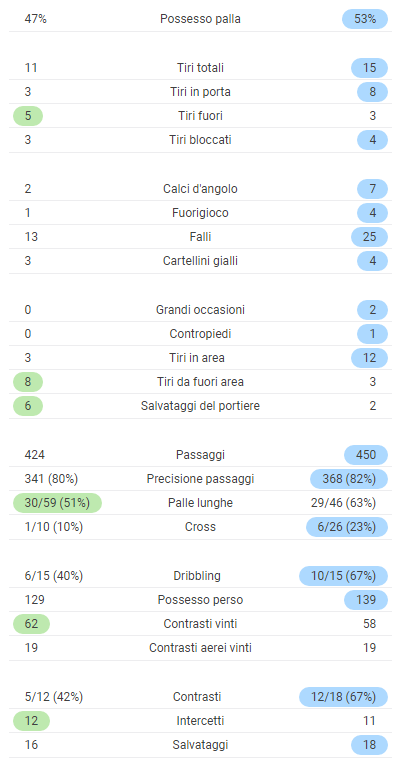This screenshot has width=396, height=779.
Task: Click the Grandi occasioni value 2
Action: (372, 310)
